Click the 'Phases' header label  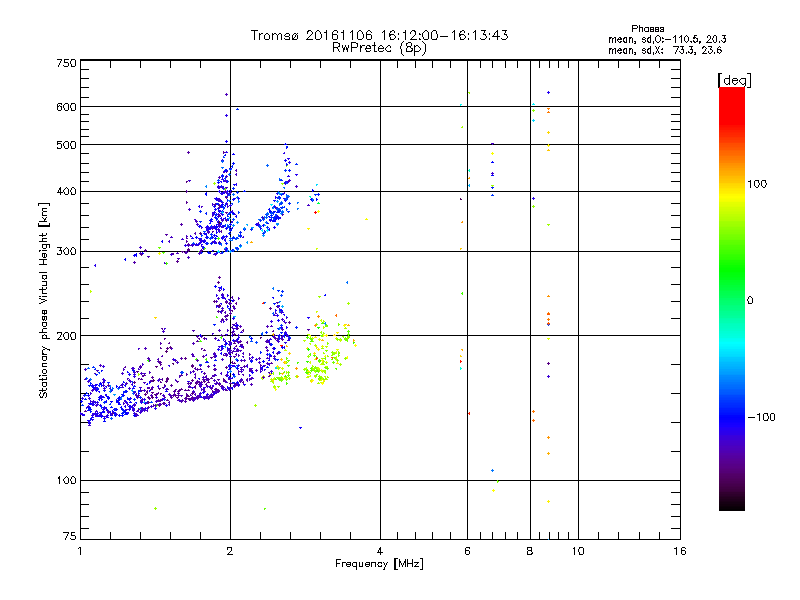pyautogui.click(x=647, y=29)
